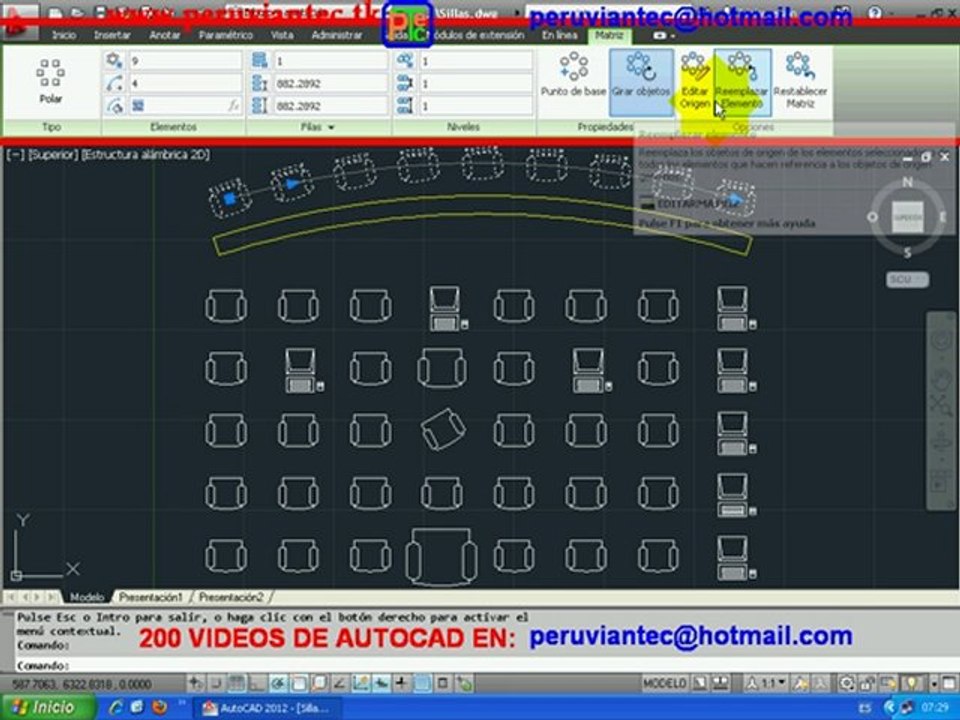This screenshot has height=720, width=960.
Task: Open the SCU coordinate system dropdown
Action: click(x=907, y=280)
